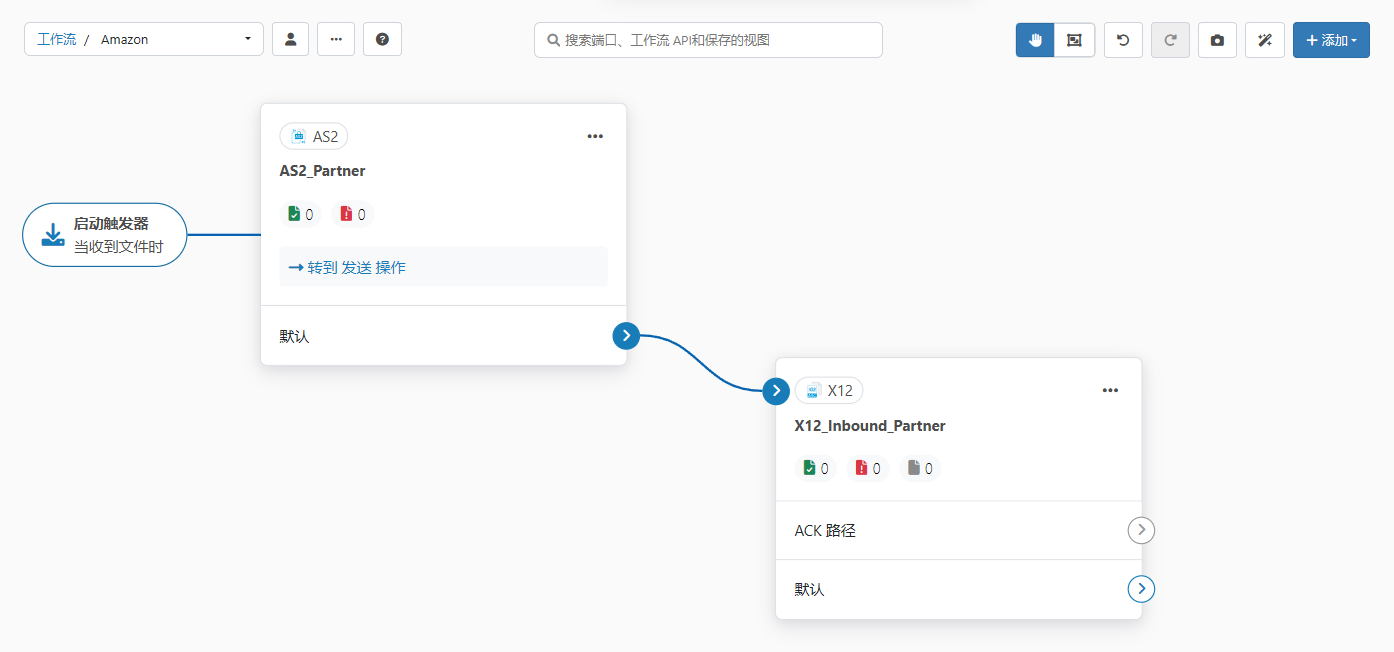The height and width of the screenshot is (652, 1394).
Task: Click the start trigger download icon
Action: tap(53, 235)
